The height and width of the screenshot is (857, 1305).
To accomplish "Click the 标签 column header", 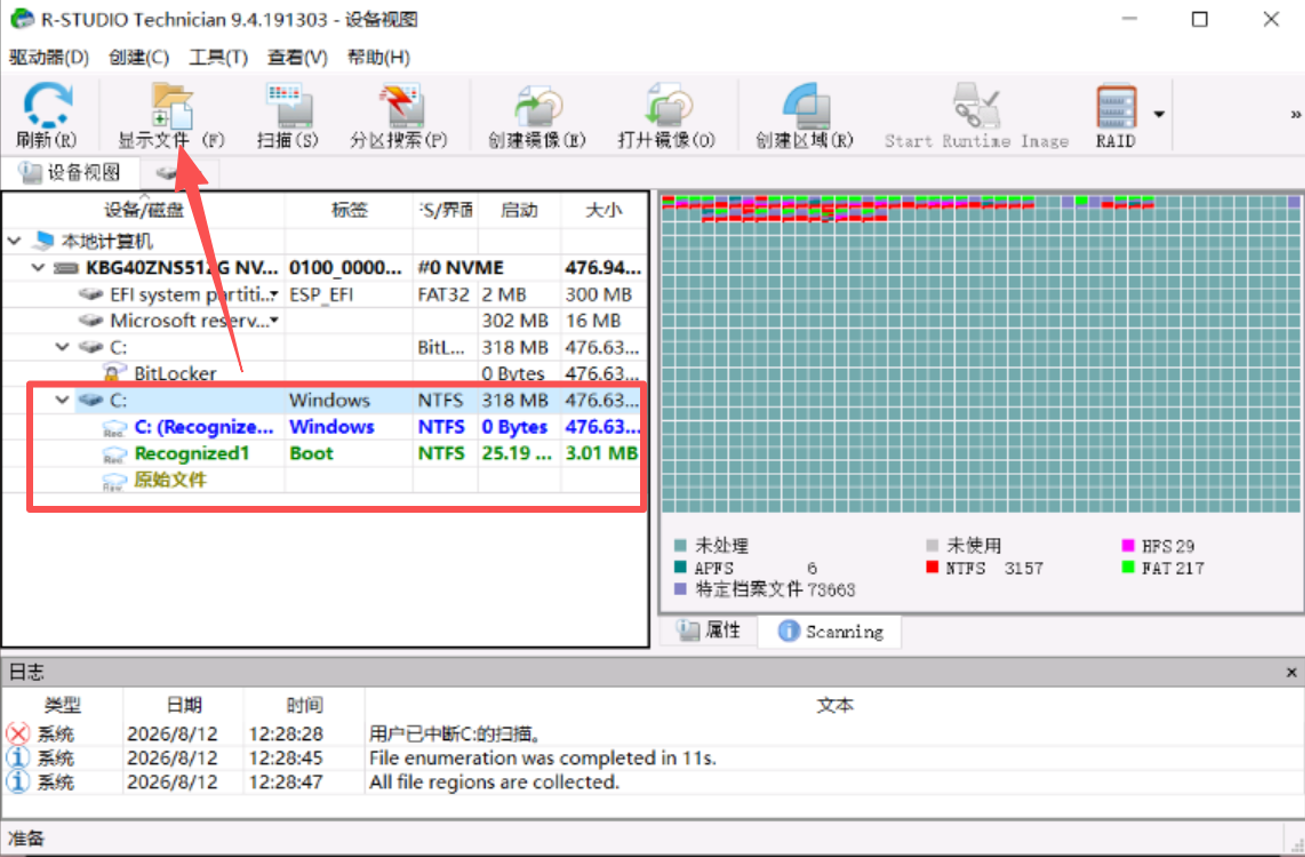I will [x=349, y=210].
